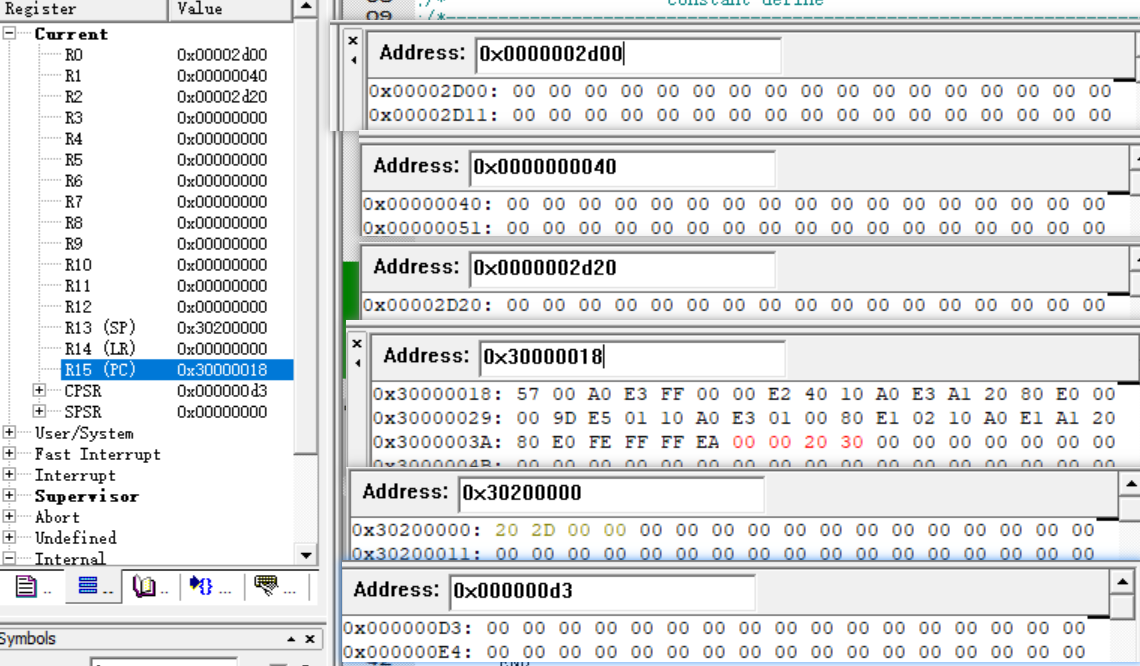Click the red byte 30 in the 0x3000003A row
The image size is (1140, 666).
point(851,443)
